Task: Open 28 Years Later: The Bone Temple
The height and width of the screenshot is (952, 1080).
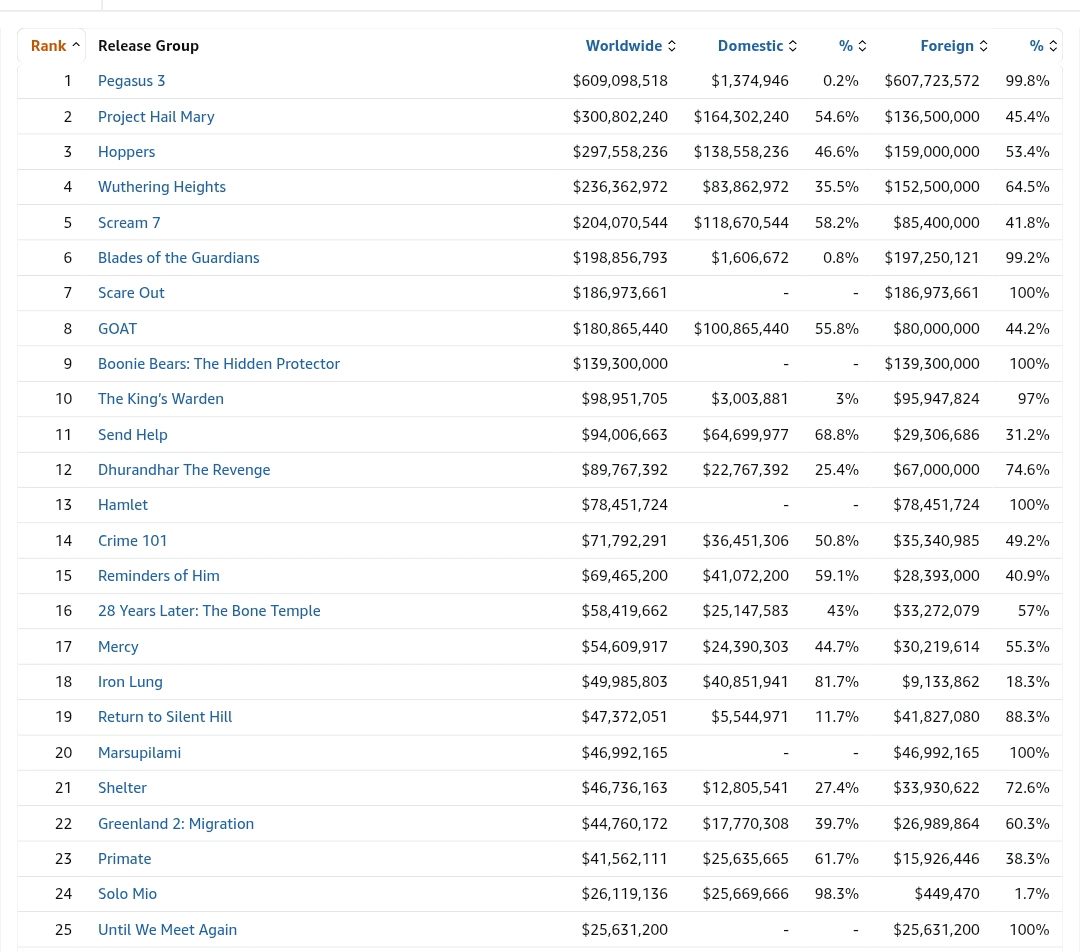Action: point(209,611)
